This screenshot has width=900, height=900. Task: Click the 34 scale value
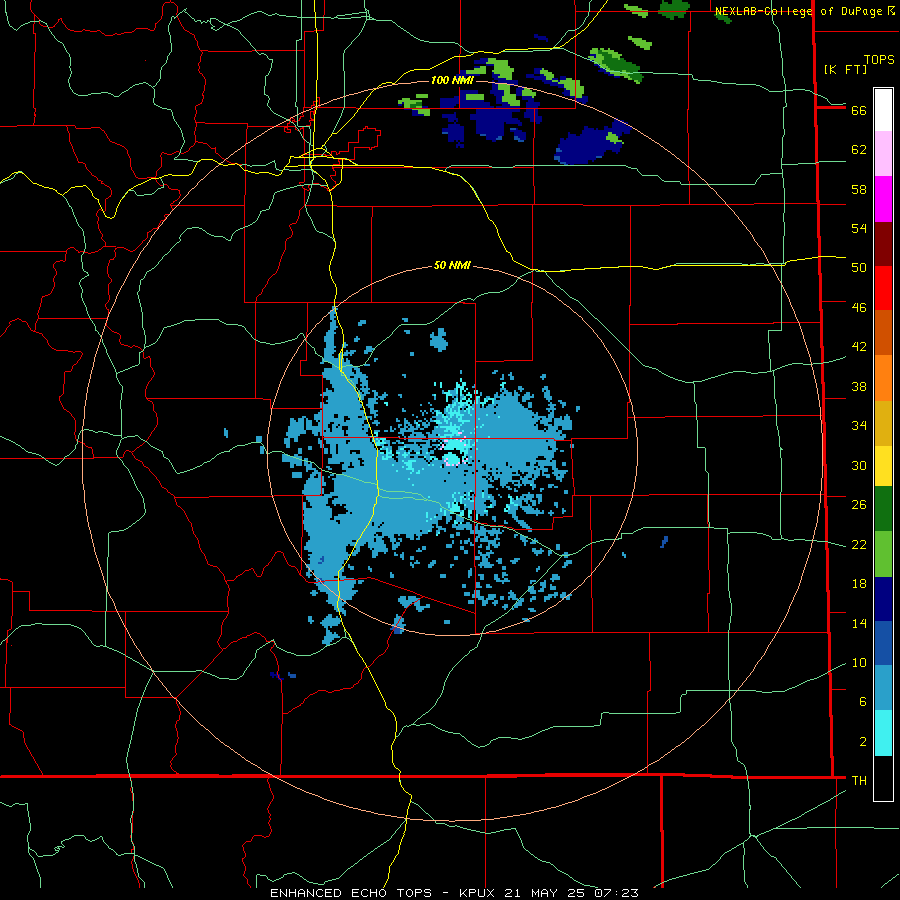pyautogui.click(x=859, y=426)
